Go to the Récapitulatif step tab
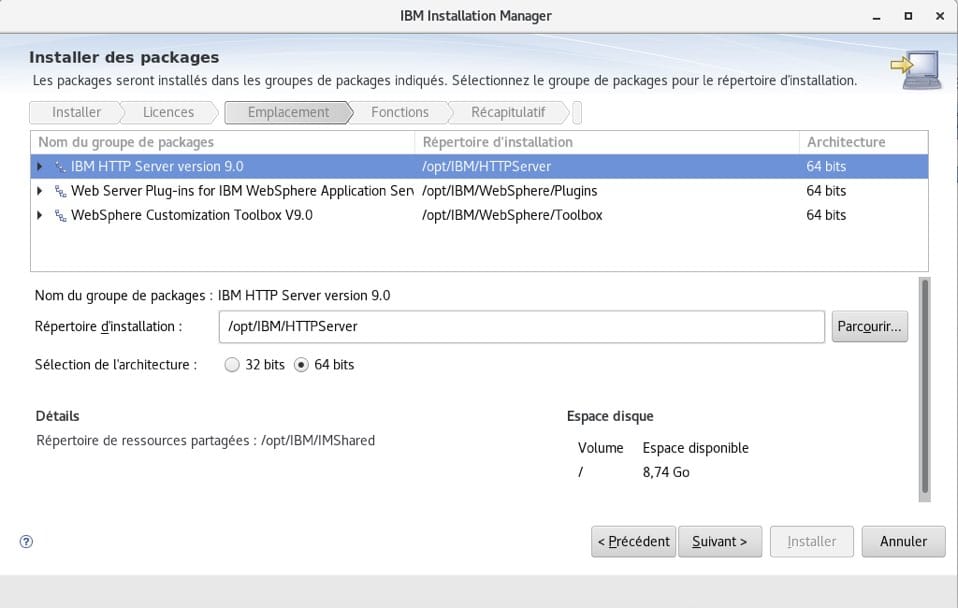This screenshot has width=958, height=608. (513, 112)
